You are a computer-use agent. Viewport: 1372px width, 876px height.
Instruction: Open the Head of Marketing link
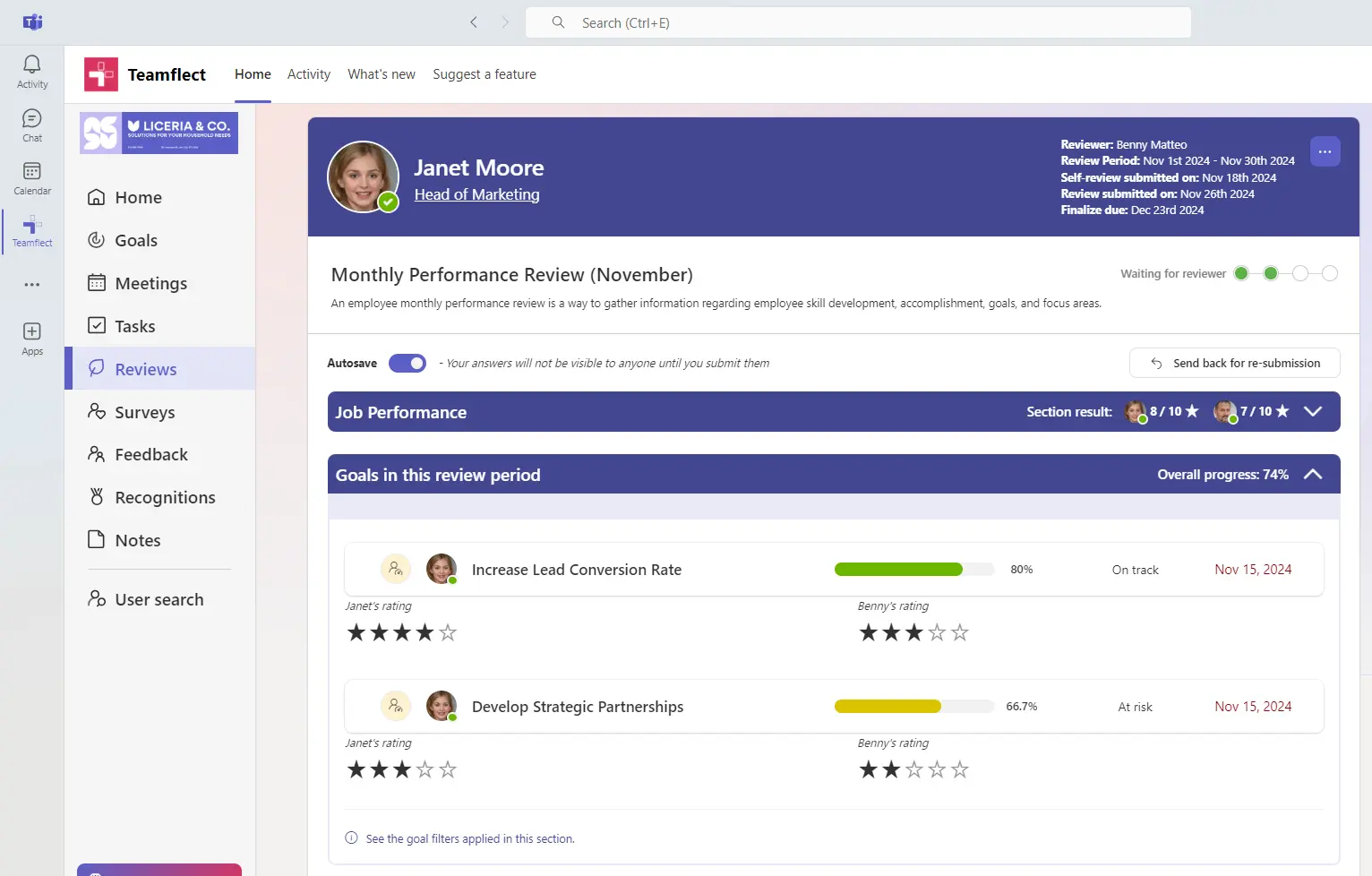tap(476, 194)
